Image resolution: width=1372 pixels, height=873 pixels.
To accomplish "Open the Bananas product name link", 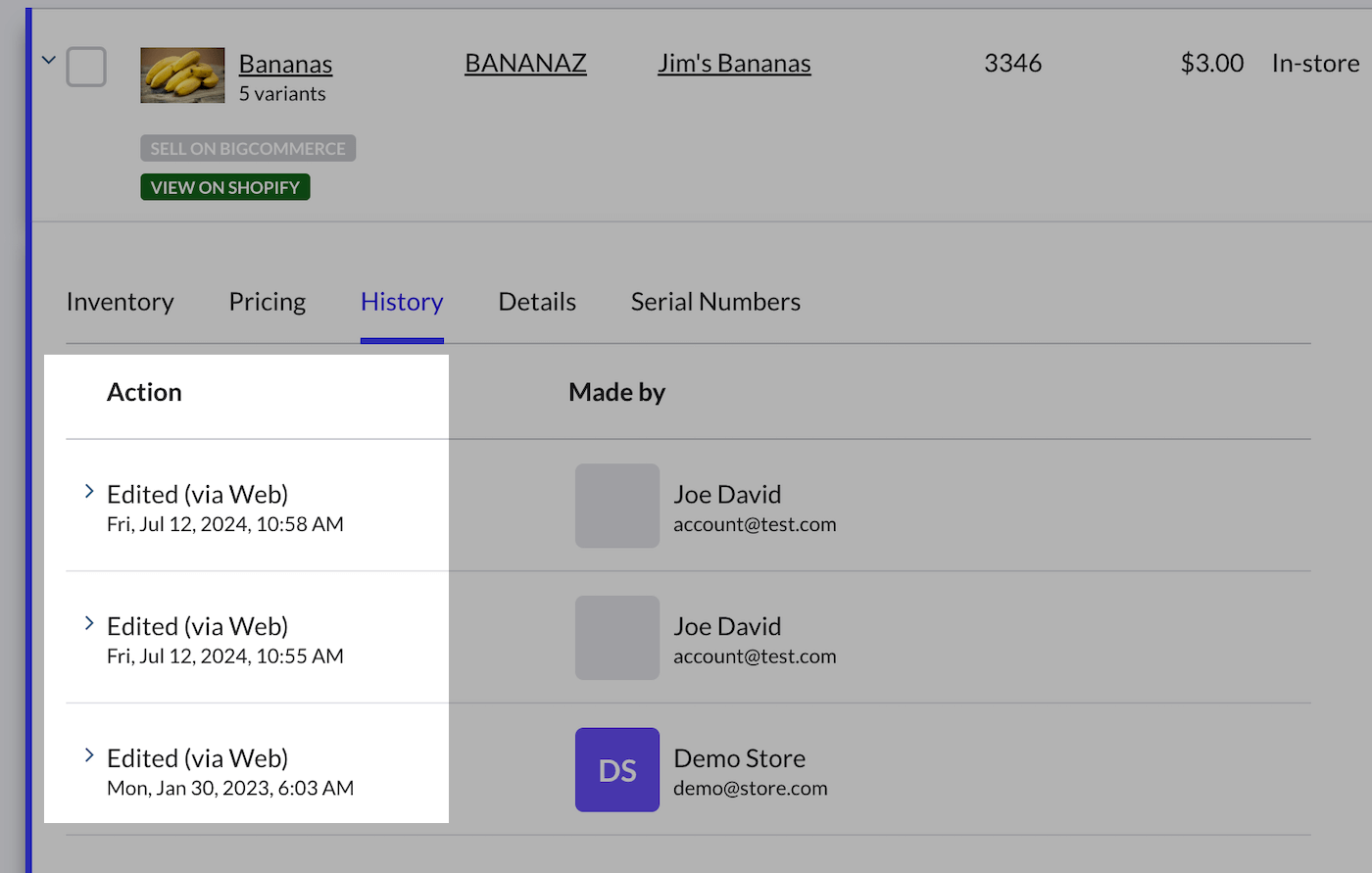I will (285, 64).
